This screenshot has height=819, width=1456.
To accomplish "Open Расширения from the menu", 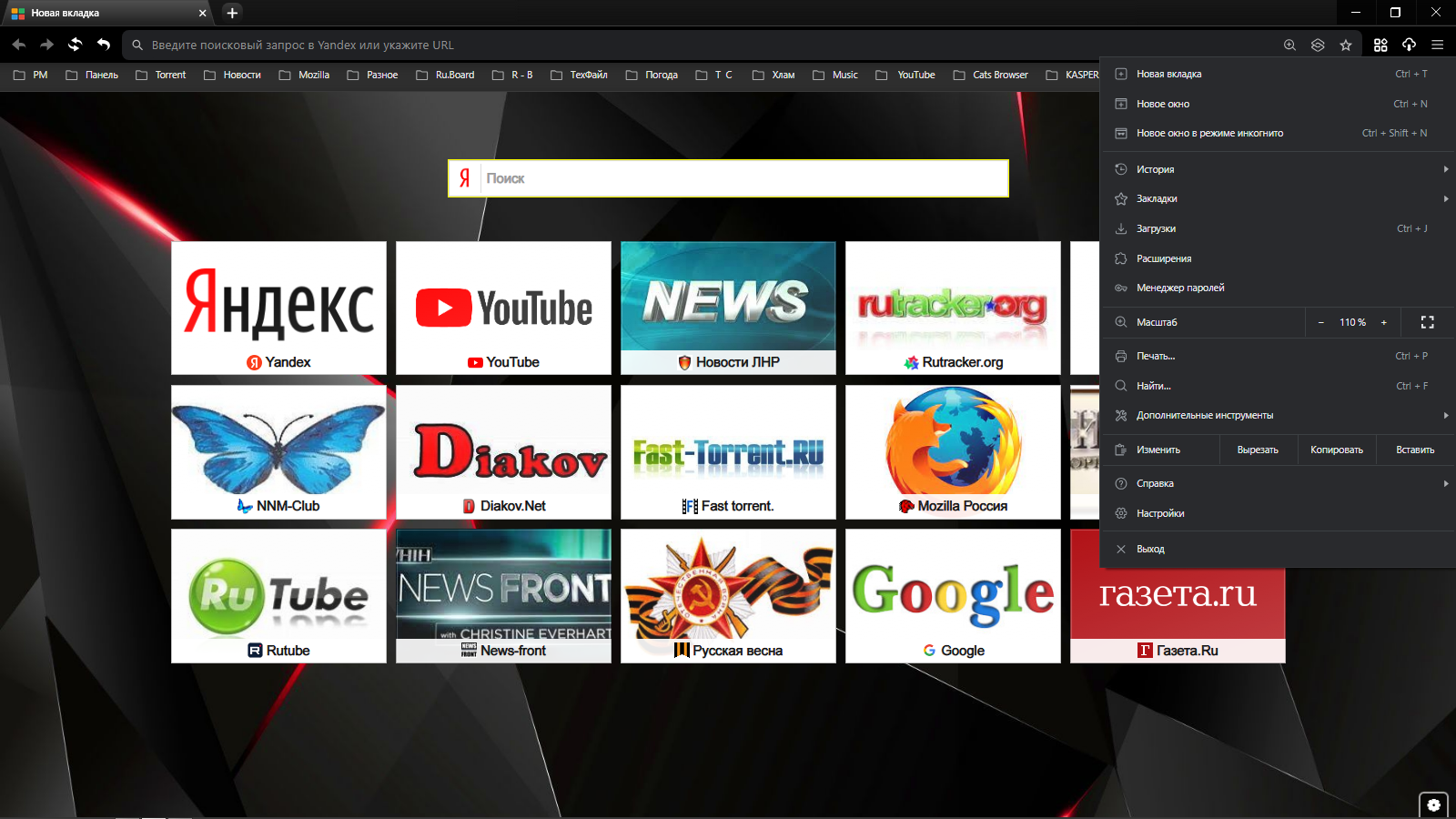I will [1278, 258].
